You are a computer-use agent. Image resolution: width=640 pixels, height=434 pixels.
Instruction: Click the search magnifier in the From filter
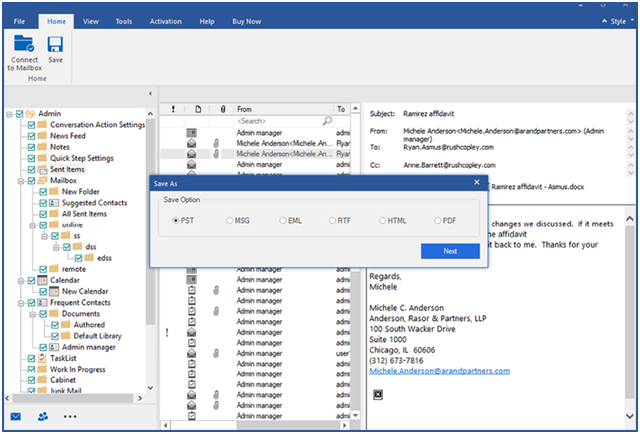(x=327, y=121)
